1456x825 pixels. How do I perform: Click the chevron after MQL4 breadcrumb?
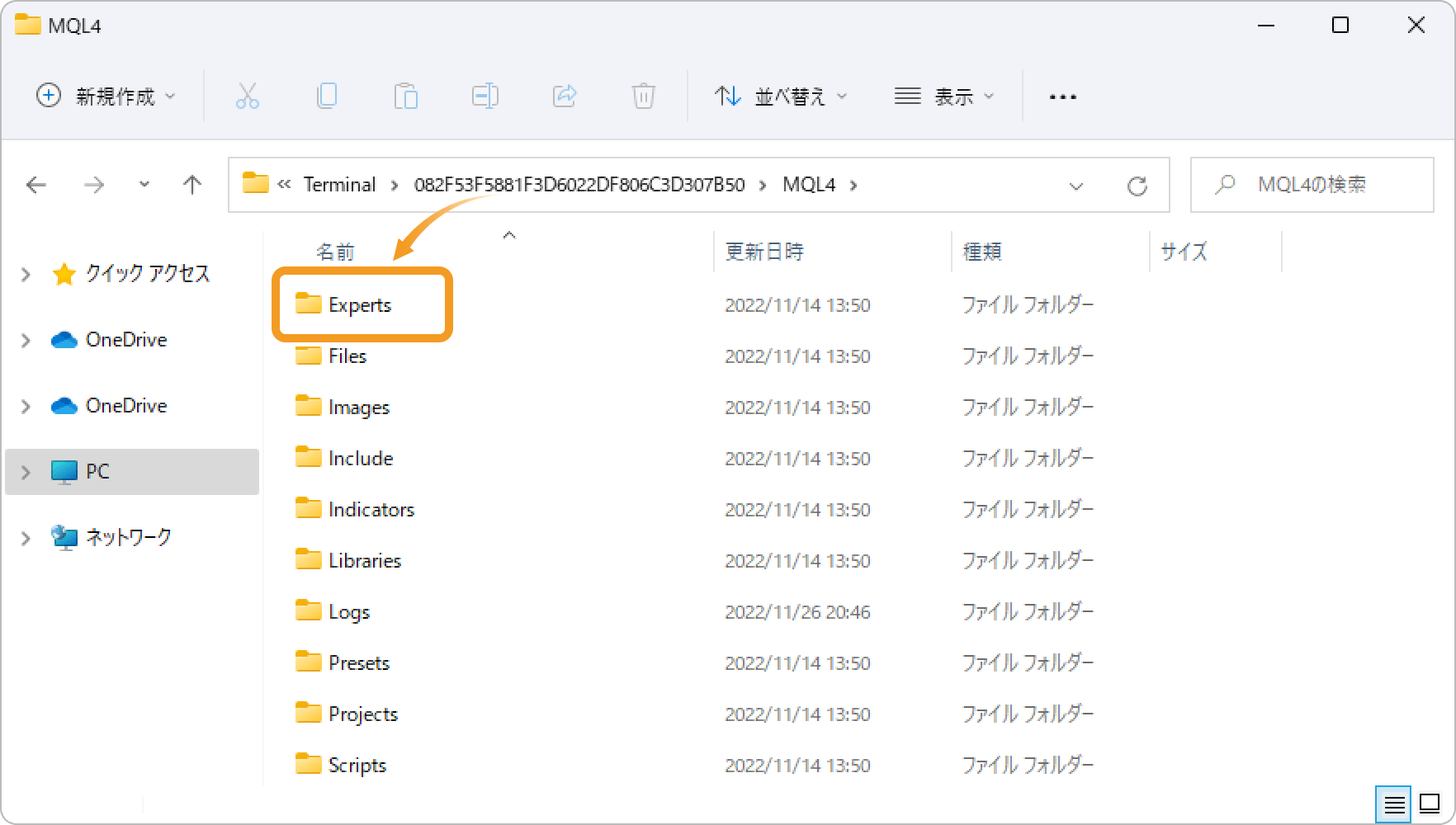(853, 185)
